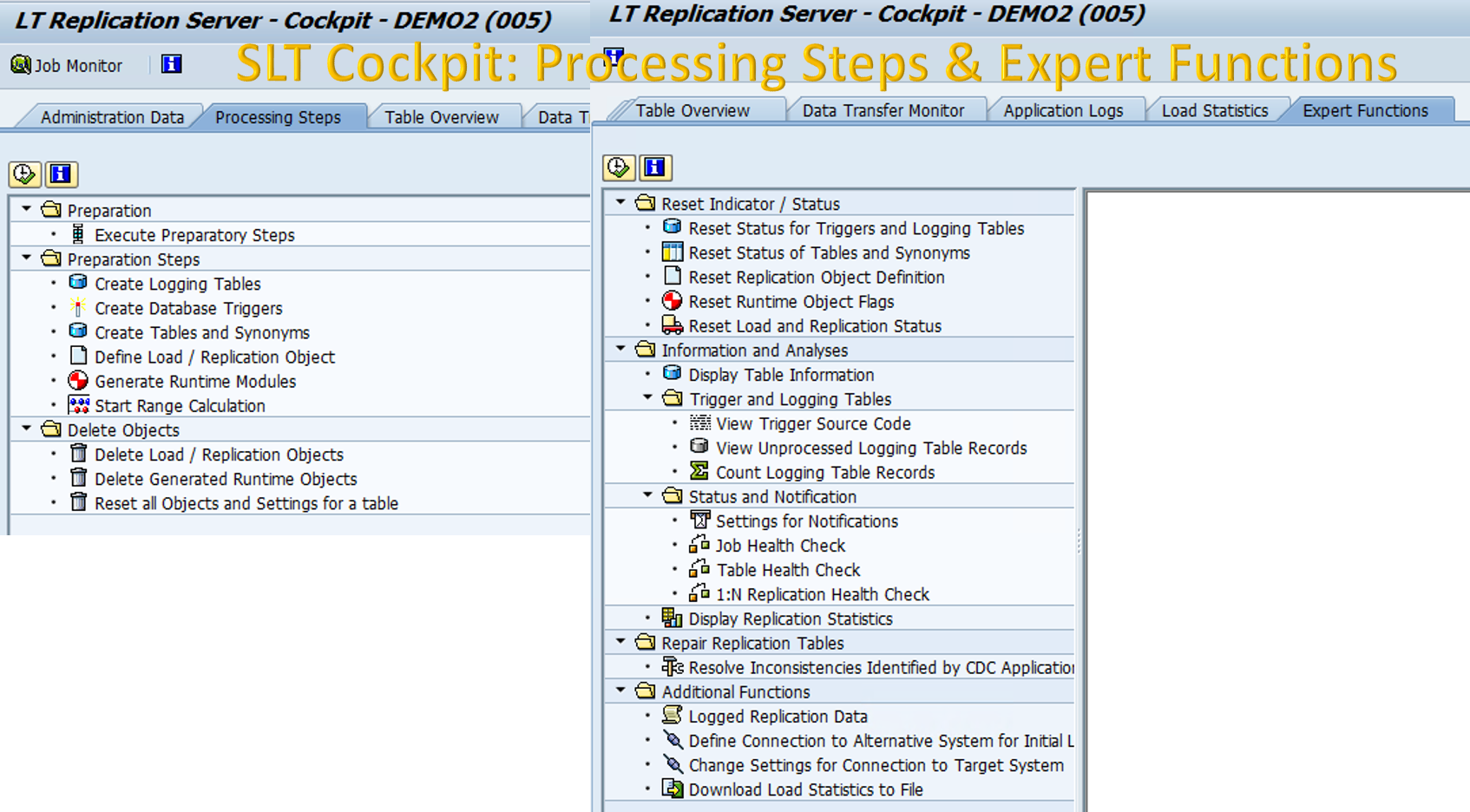Click the Download Load Statistics to File icon
This screenshot has width=1470, height=812.
click(x=673, y=789)
